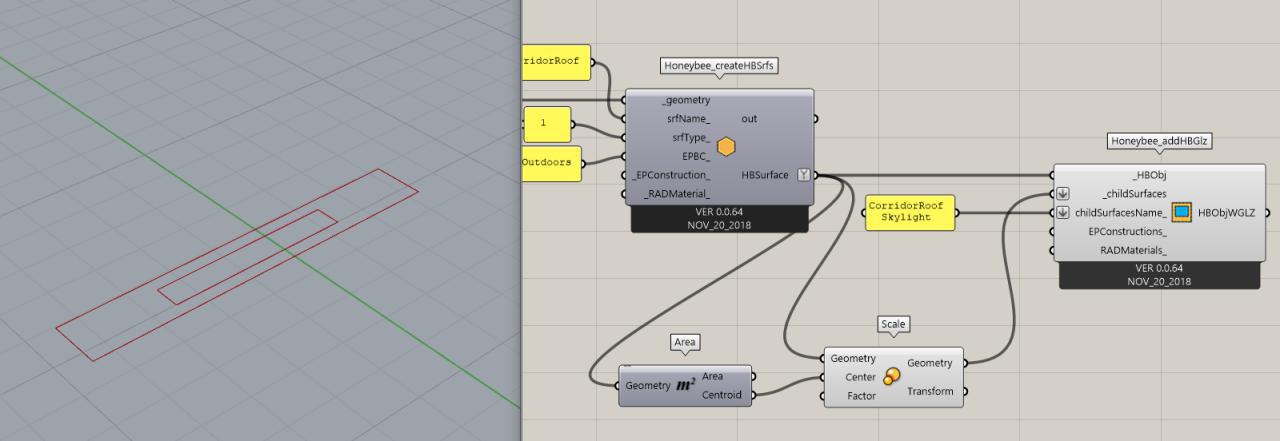Click the Geometry input of Scale component
Screen dimensions: 1280x441
853,358
